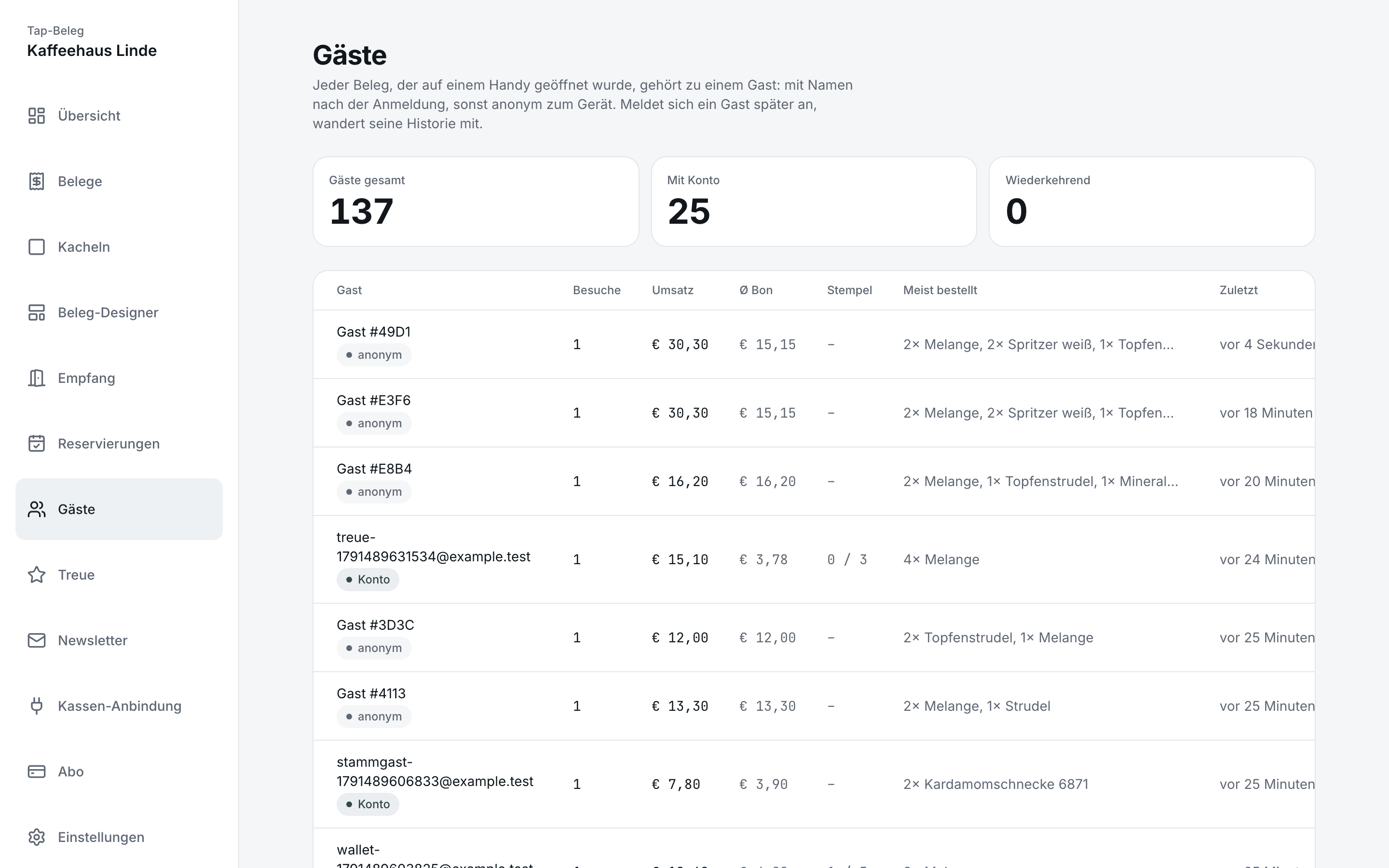The width and height of the screenshot is (1389, 868).
Task: Select the Gäste gesamt summary card
Action: pyautogui.click(x=476, y=202)
